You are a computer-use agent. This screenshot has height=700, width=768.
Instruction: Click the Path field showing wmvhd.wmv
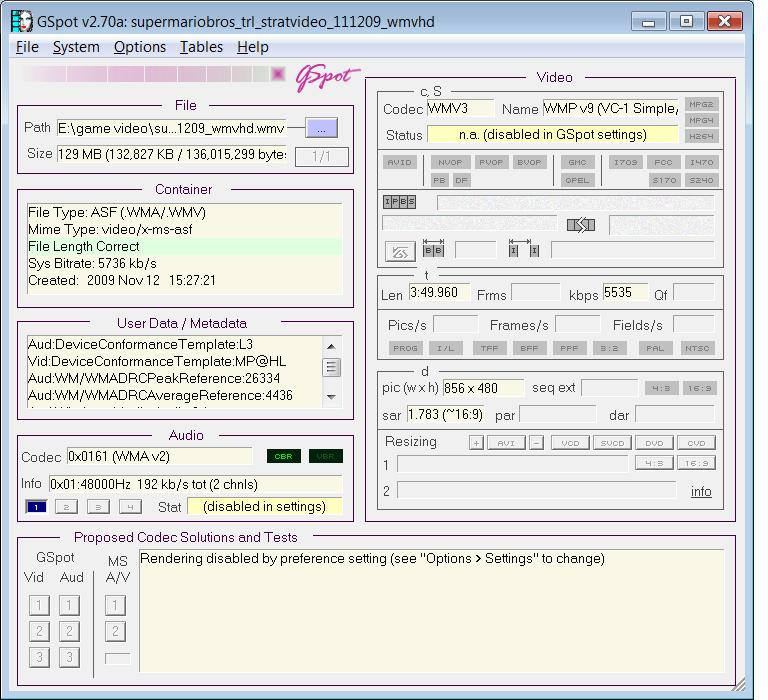point(171,128)
